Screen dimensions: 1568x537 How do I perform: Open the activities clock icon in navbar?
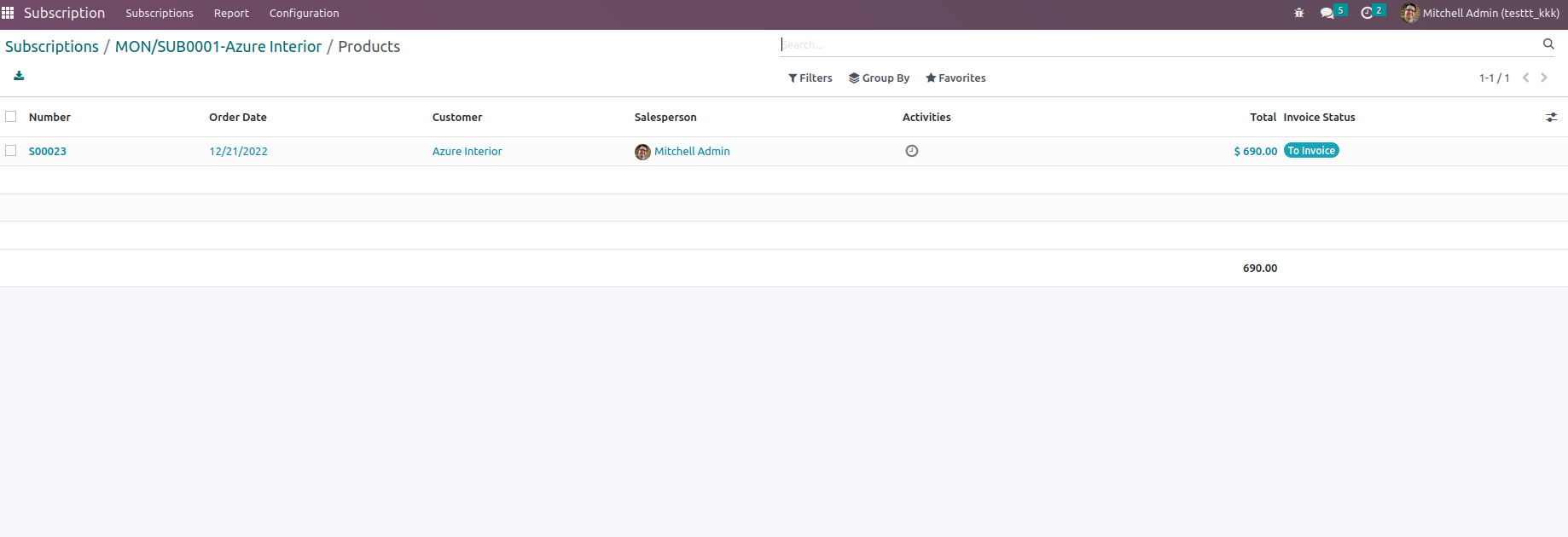pyautogui.click(x=1367, y=13)
